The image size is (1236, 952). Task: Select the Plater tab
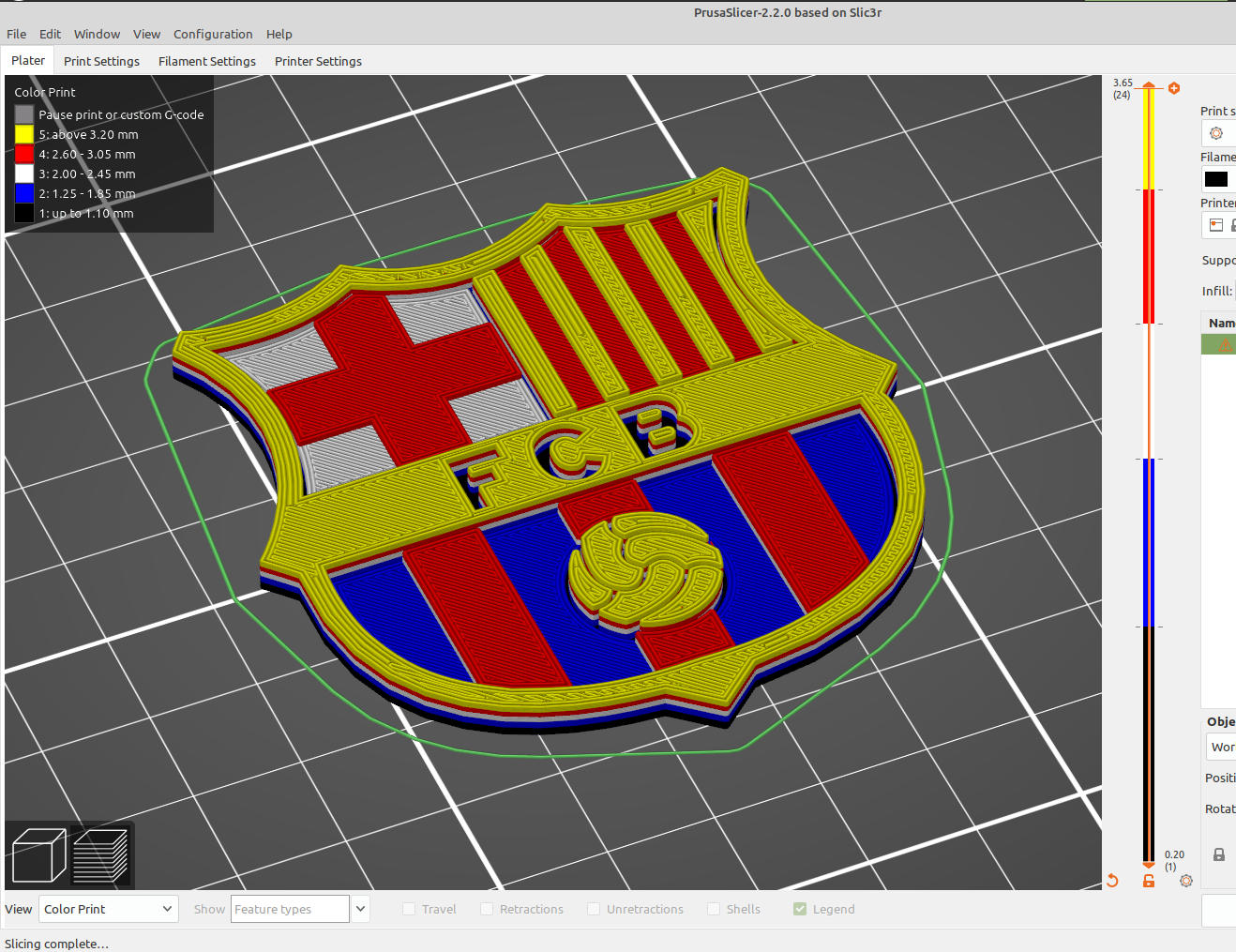(28, 60)
